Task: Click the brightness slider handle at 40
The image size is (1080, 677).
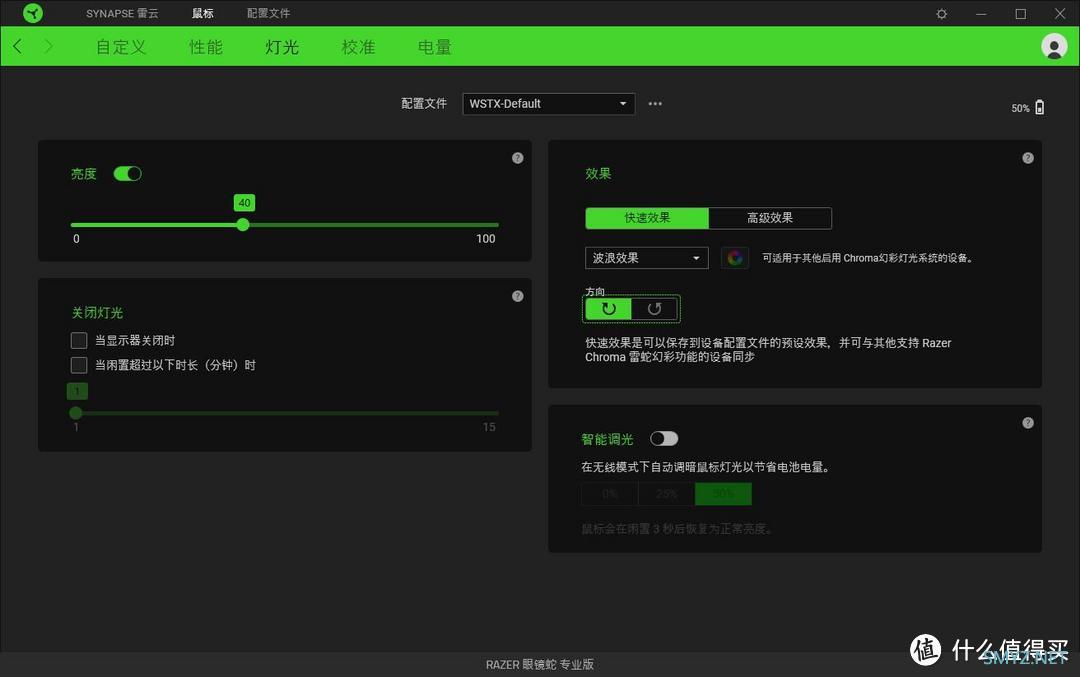Action: [242, 225]
